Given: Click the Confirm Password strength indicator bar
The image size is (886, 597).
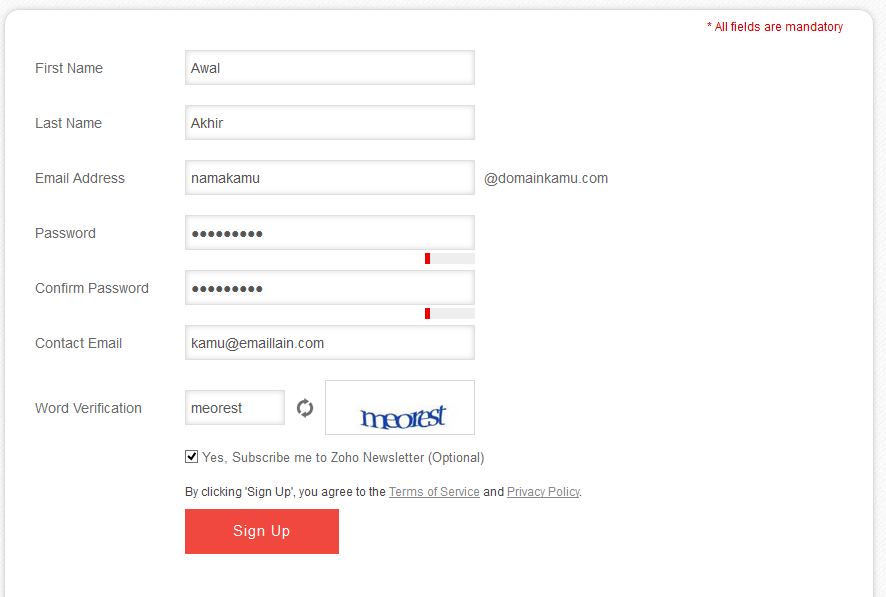Looking at the screenshot, I should (x=450, y=313).
